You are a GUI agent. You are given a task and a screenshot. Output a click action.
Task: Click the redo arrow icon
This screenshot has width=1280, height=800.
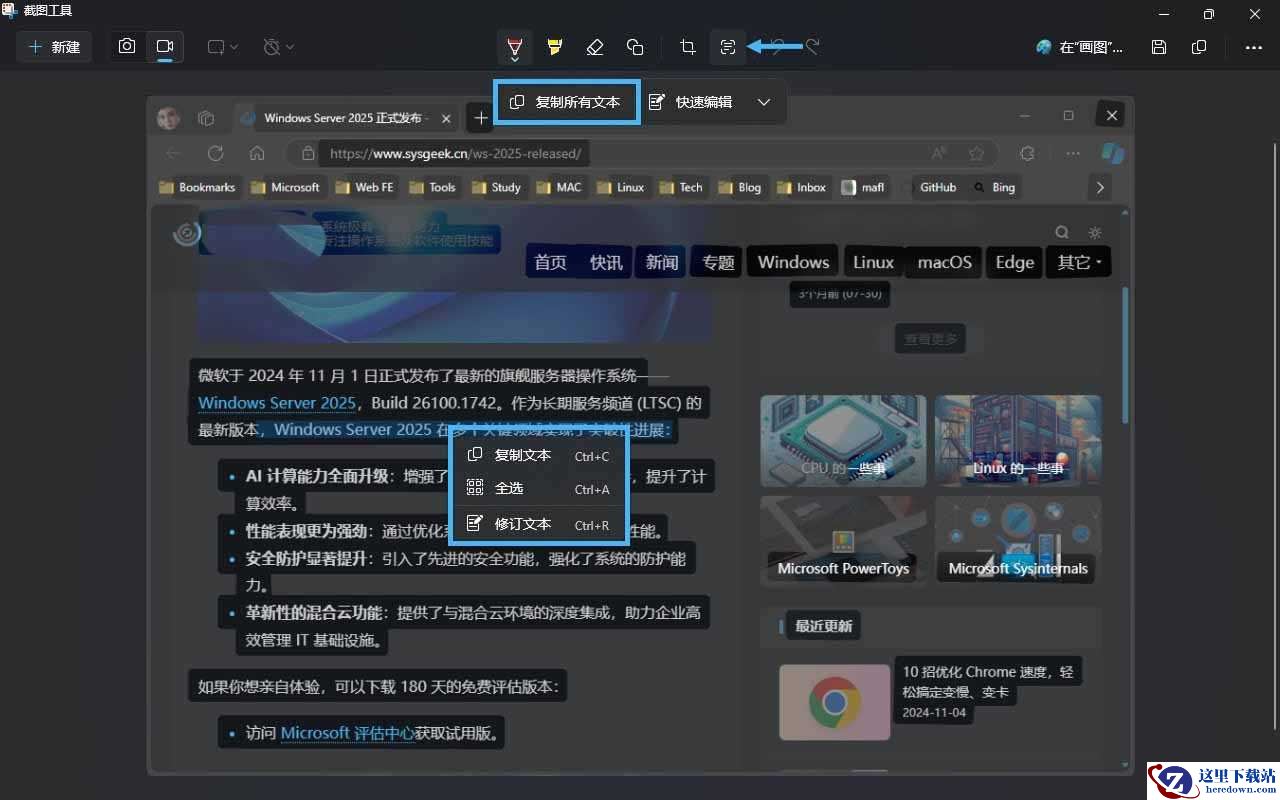coord(813,46)
